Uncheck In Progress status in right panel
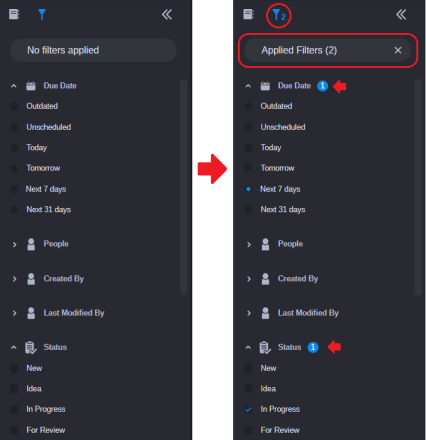 coord(248,409)
